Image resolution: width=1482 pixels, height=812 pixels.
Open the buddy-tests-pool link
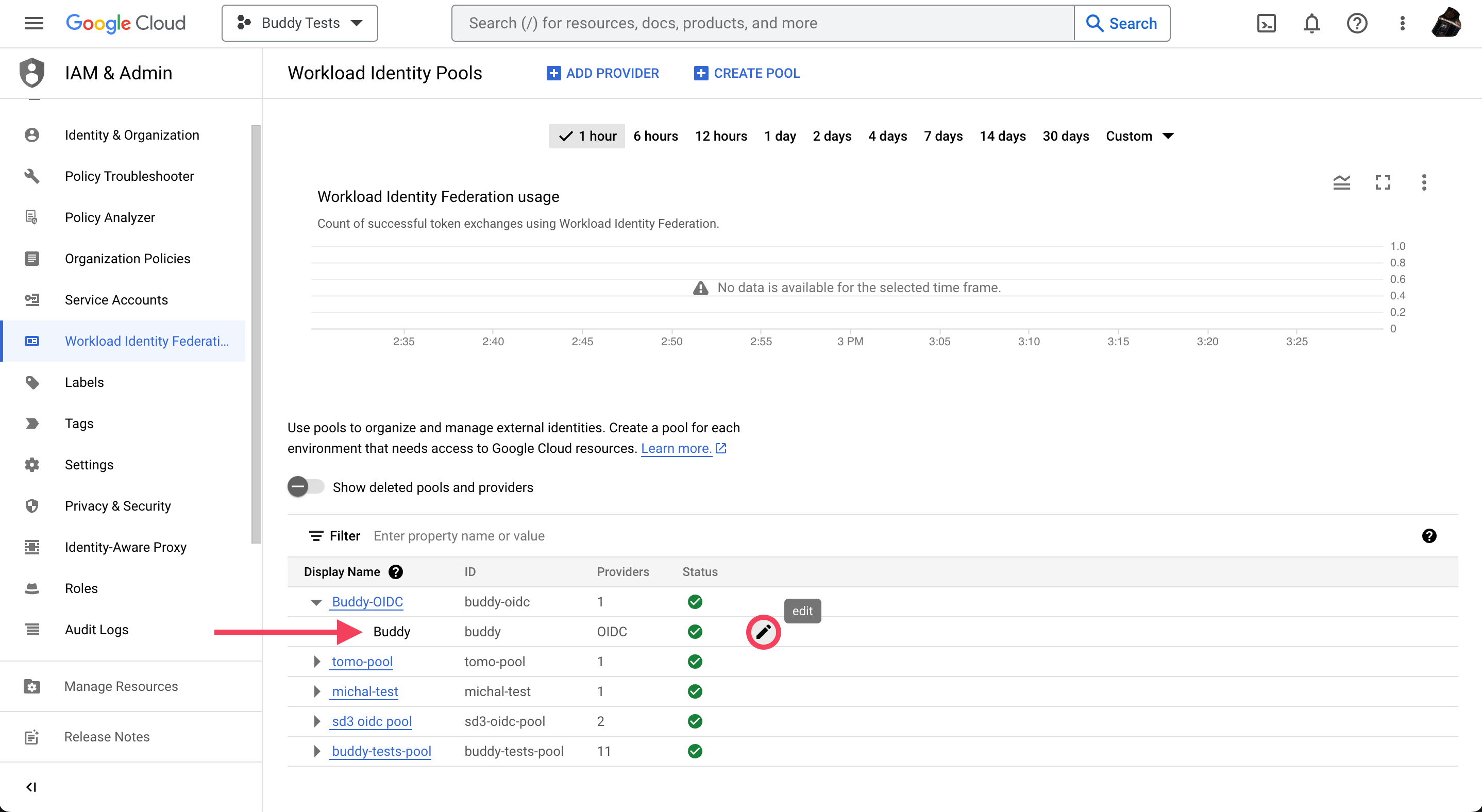coord(381,751)
